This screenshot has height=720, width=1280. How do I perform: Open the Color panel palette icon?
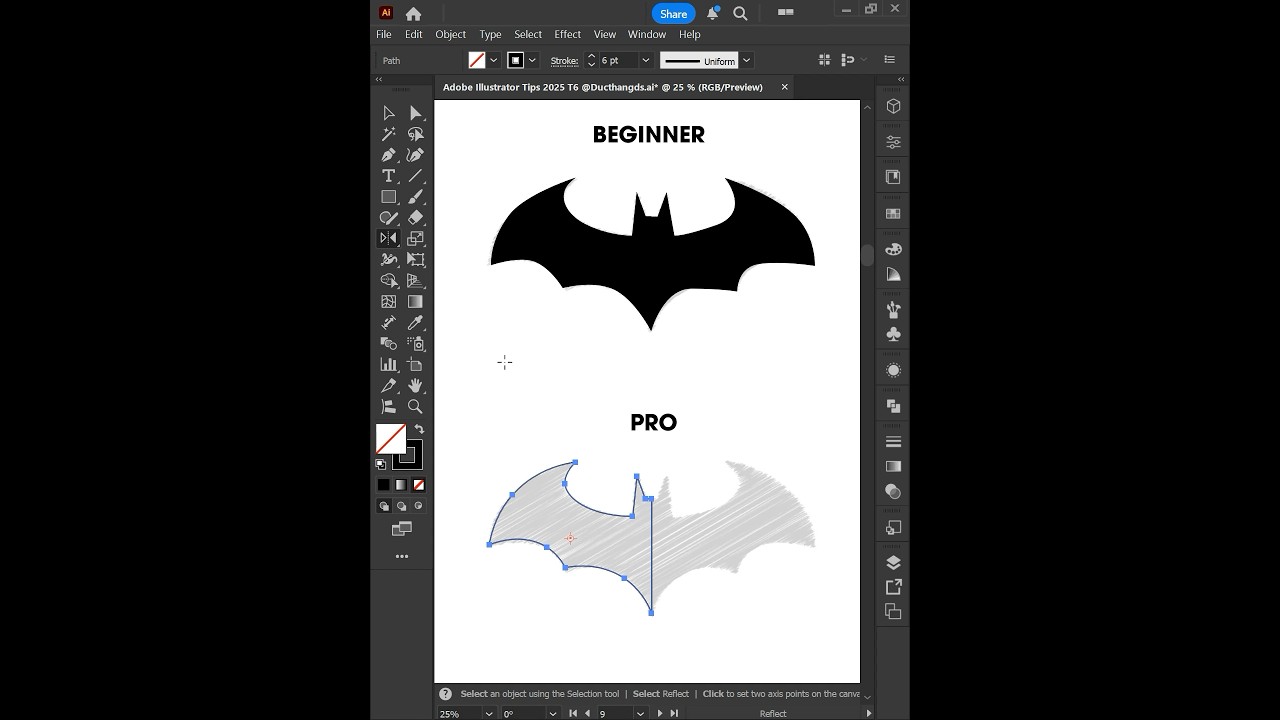point(893,249)
